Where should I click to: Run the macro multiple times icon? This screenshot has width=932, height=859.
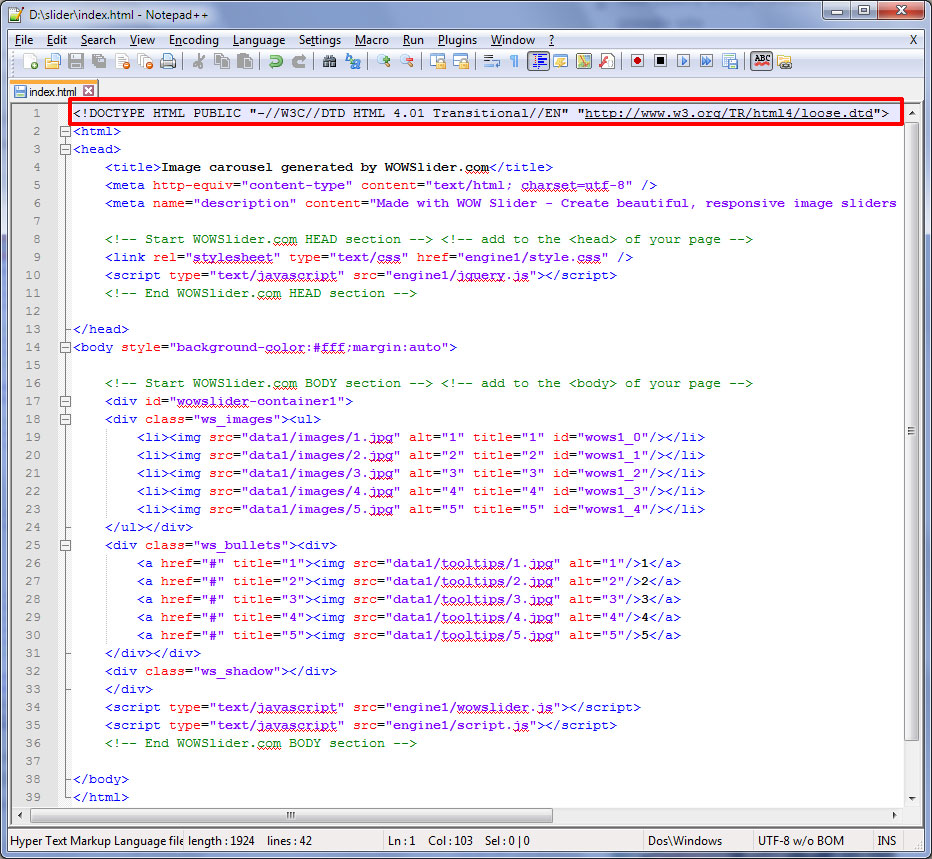(707, 61)
